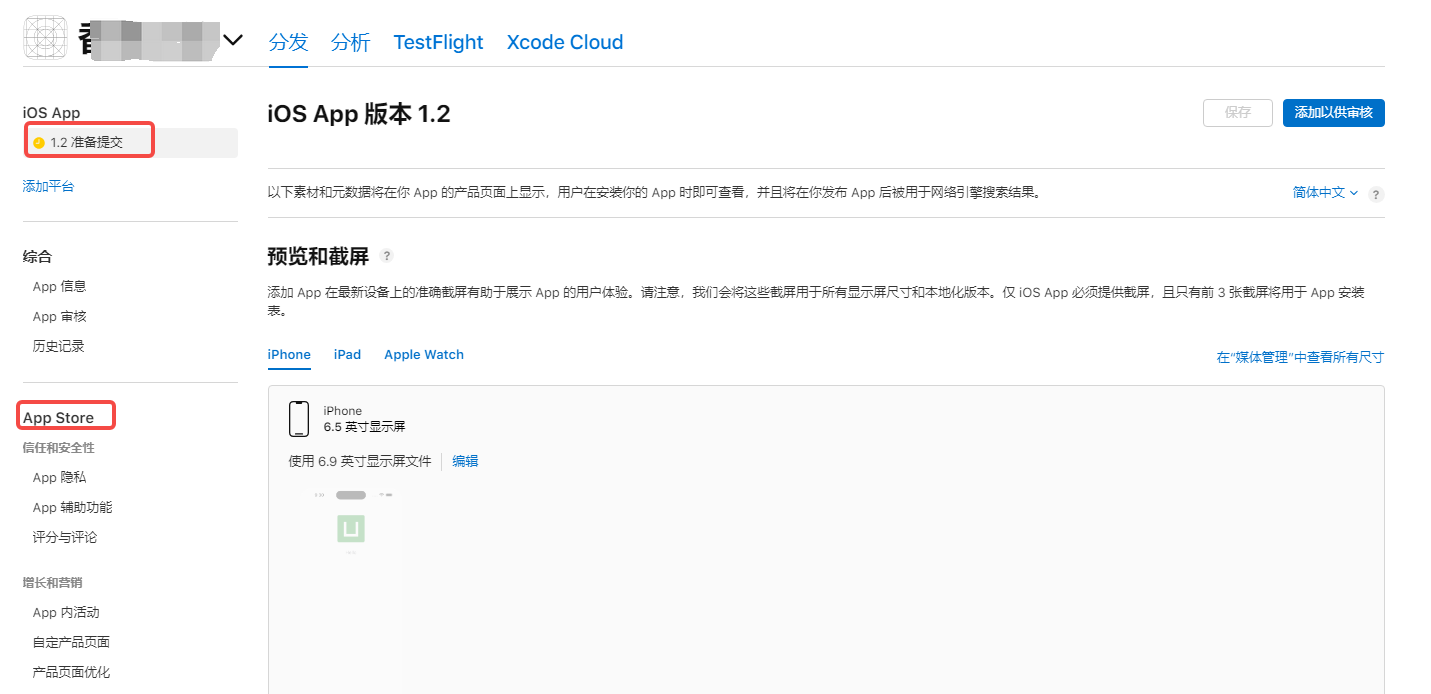
Task: Select the iPad screenshots tab
Action: [347, 355]
